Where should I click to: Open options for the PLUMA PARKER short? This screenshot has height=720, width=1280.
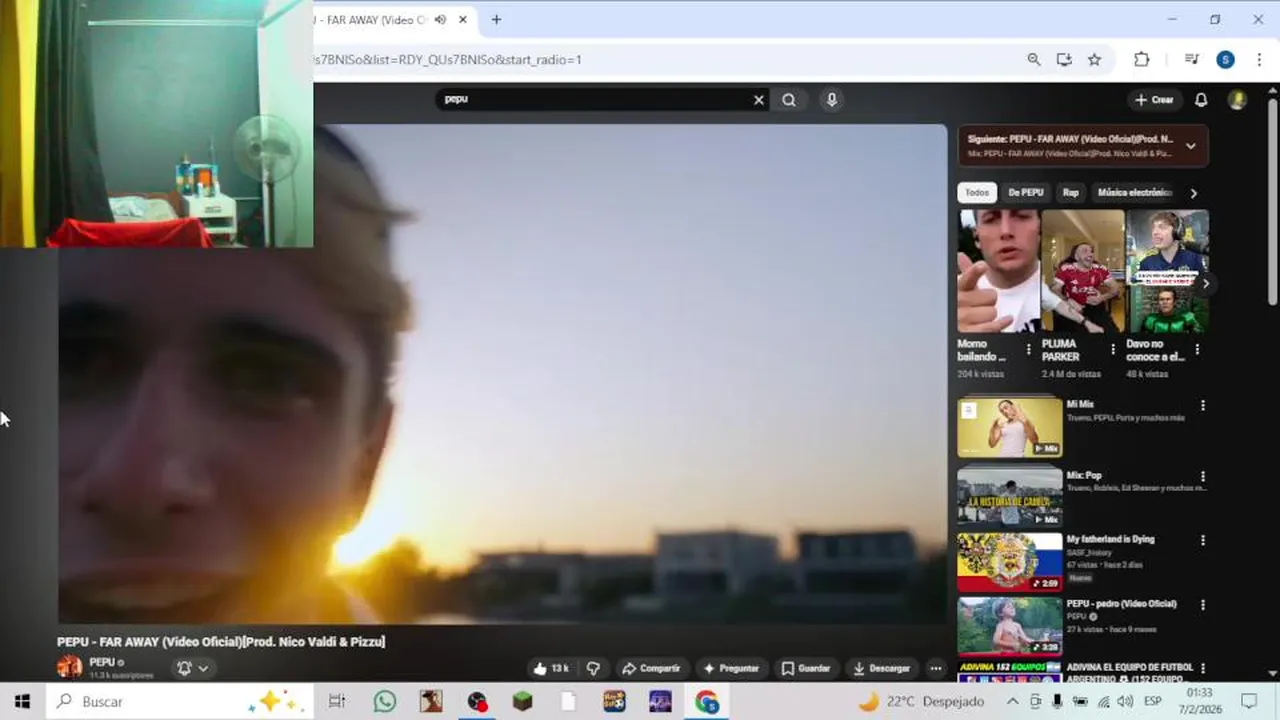[1112, 350]
